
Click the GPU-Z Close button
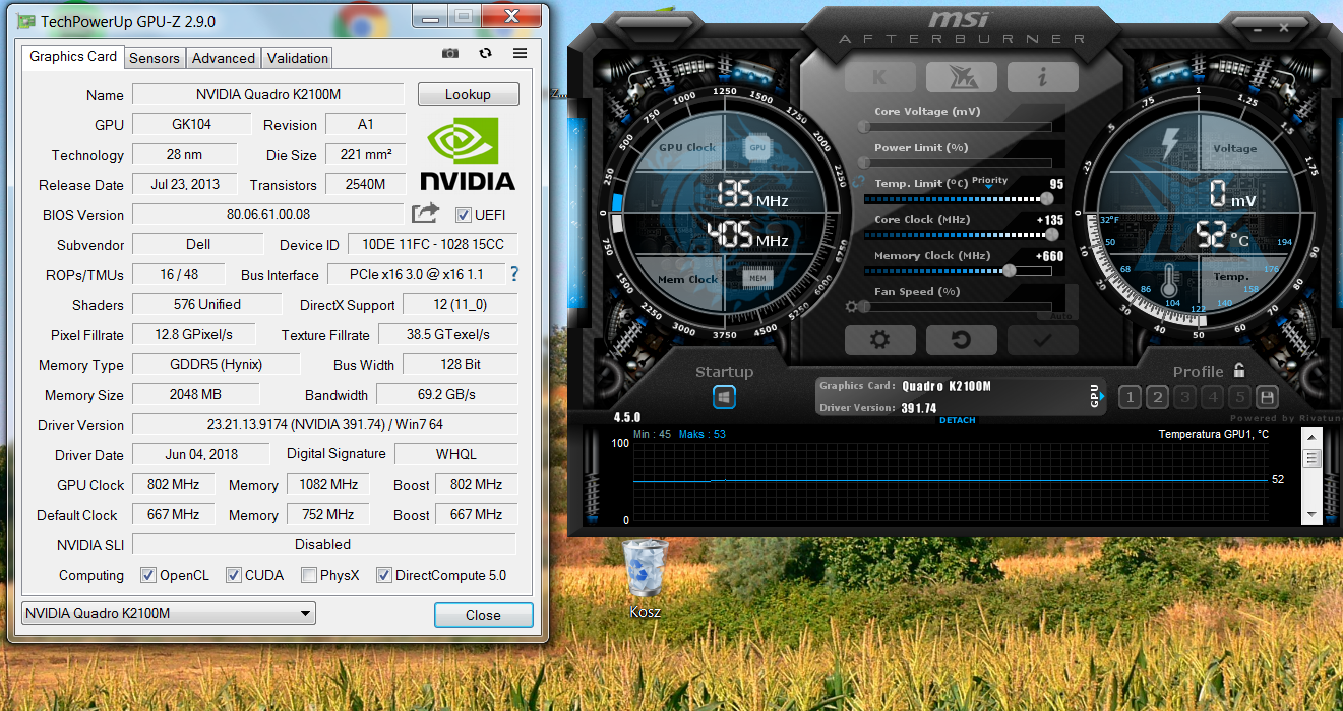coord(483,614)
